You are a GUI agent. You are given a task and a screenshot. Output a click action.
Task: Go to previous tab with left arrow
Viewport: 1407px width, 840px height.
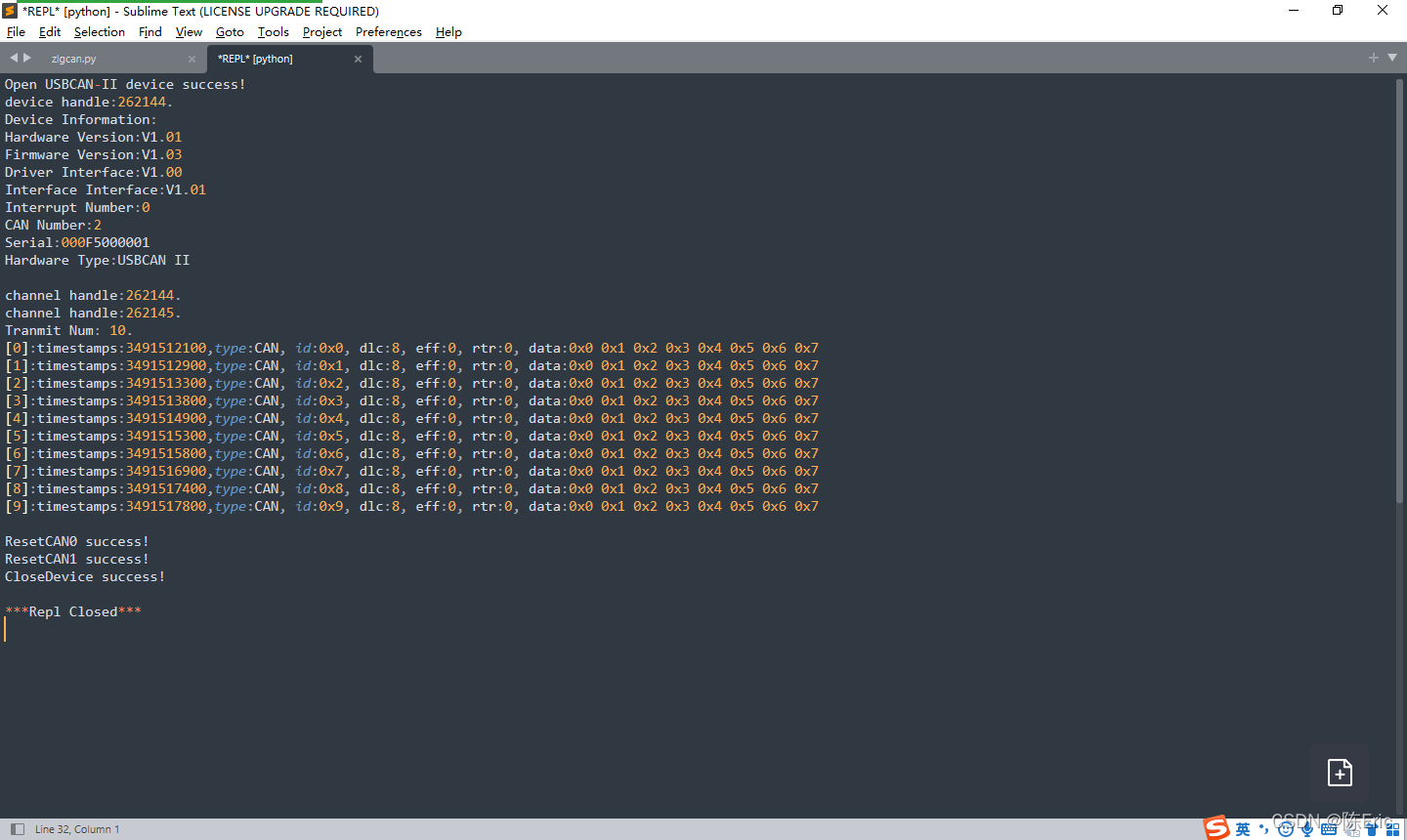click(14, 59)
